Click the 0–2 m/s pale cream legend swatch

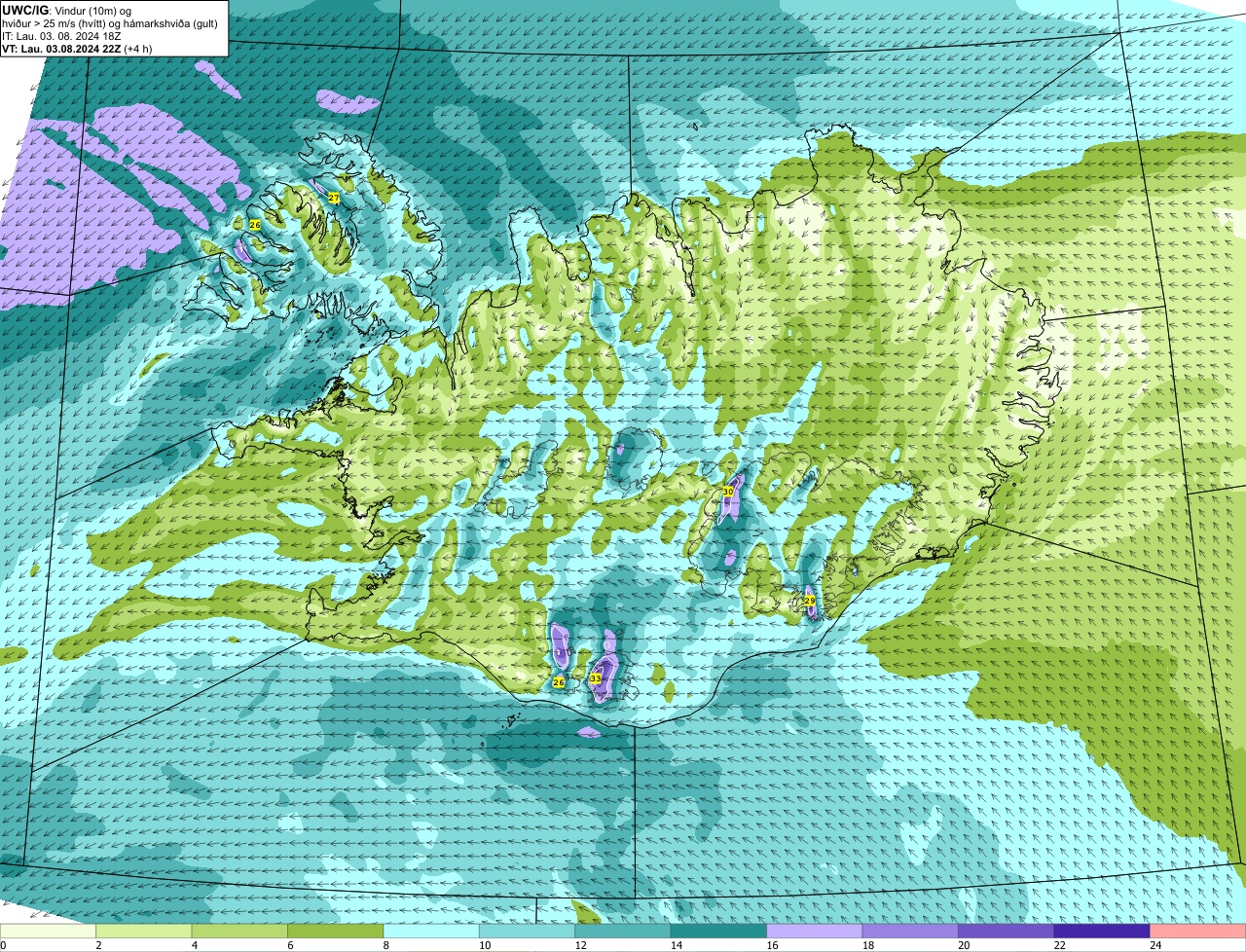pyautogui.click(x=48, y=932)
